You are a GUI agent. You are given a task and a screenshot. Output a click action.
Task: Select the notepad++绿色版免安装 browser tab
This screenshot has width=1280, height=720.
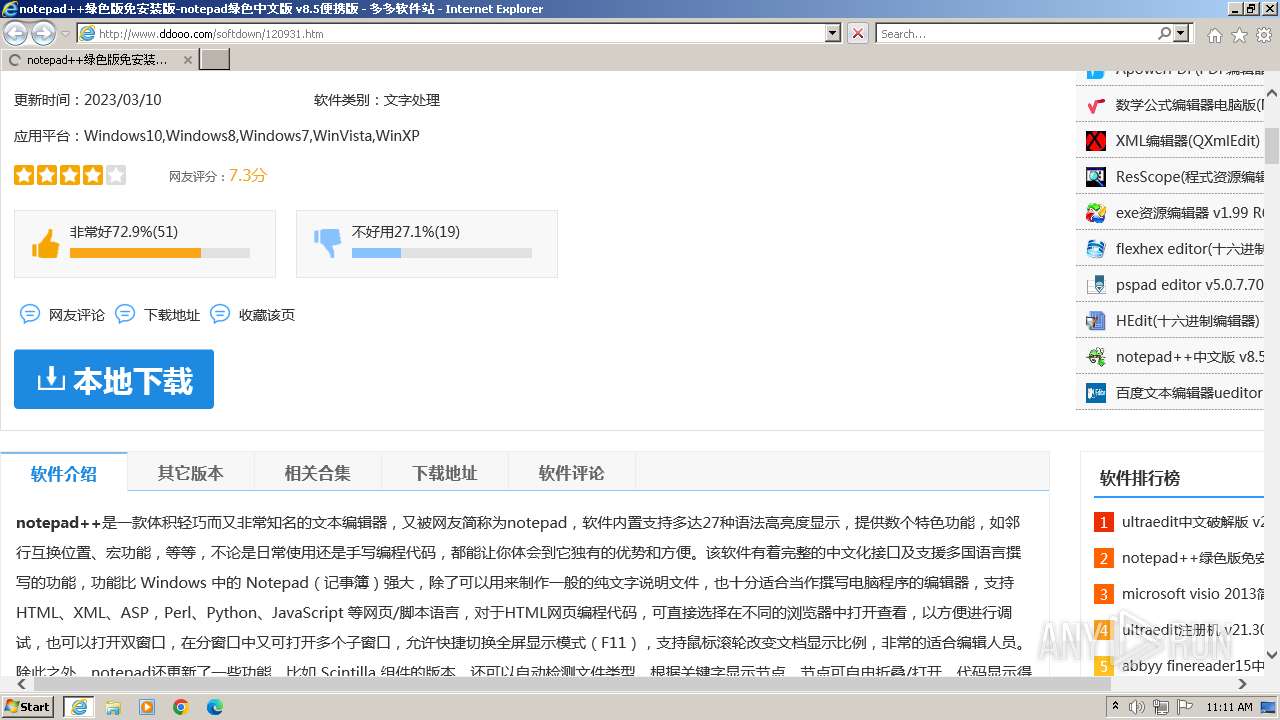[x=98, y=60]
